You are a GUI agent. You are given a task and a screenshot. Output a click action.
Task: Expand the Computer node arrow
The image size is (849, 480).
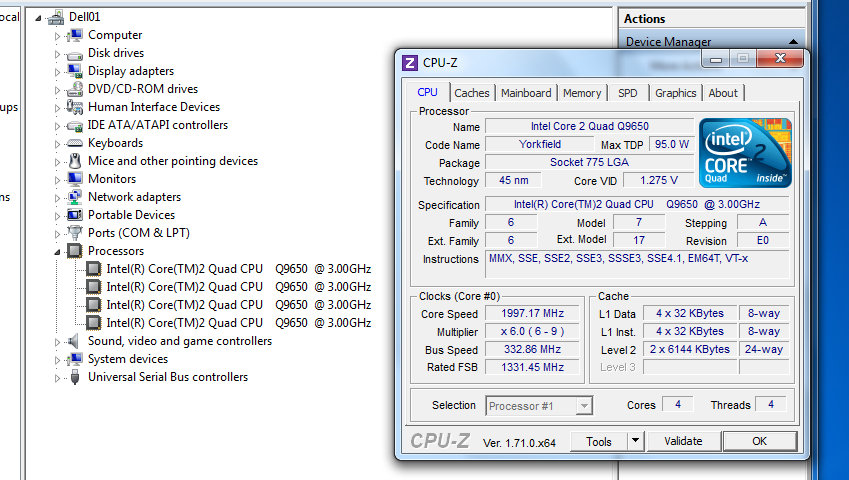57,36
